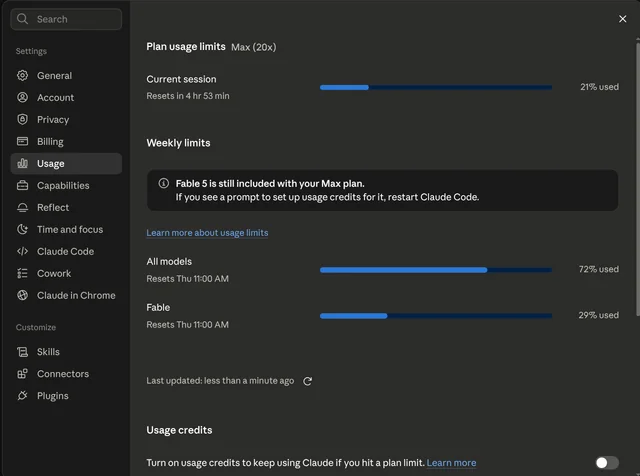Focus the settings Search field

click(66, 19)
